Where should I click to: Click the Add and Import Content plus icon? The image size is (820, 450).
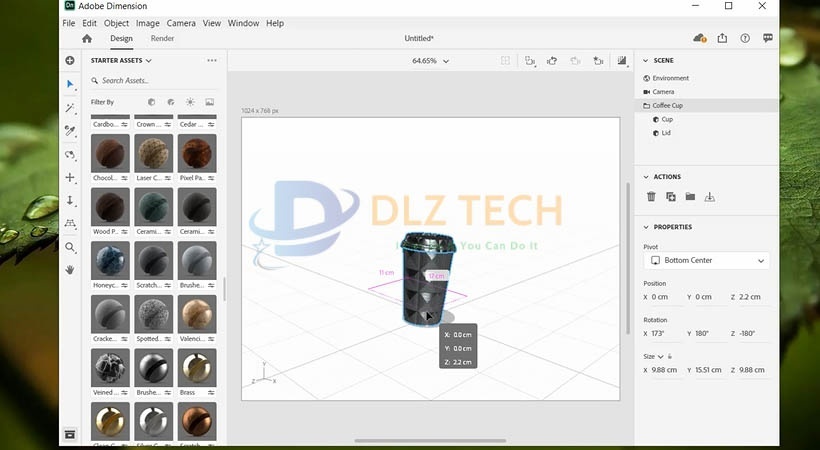click(x=70, y=61)
